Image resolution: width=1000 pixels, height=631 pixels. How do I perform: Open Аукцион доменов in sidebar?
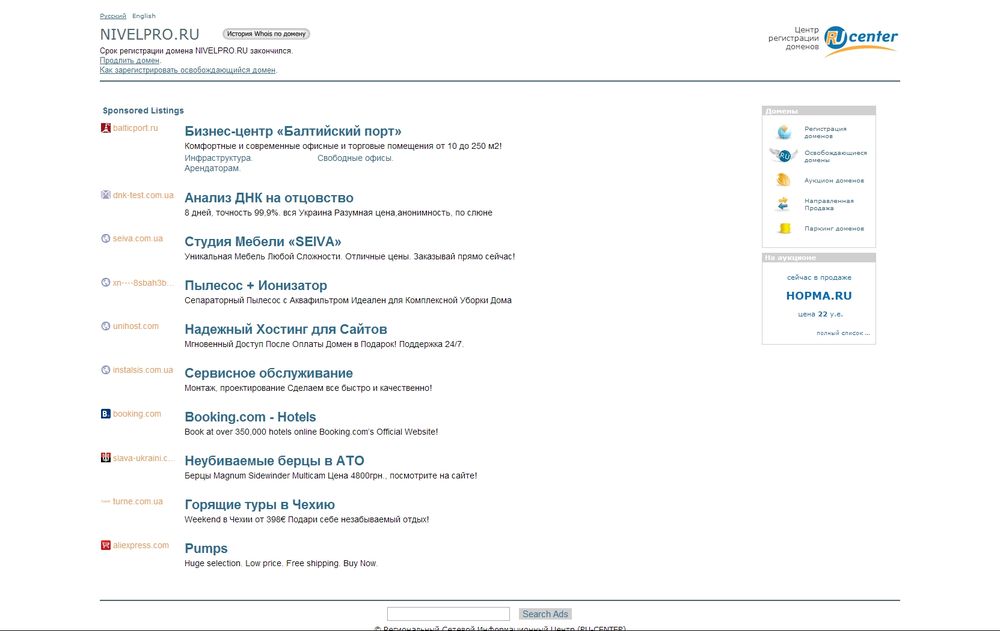pyautogui.click(x=834, y=181)
